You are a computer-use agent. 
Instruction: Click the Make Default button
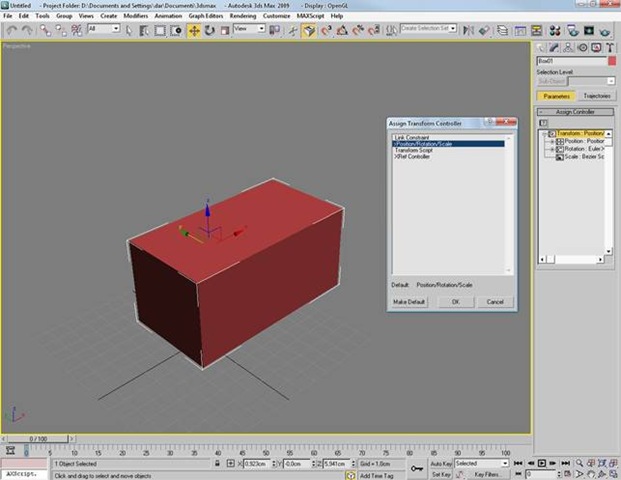(409, 301)
